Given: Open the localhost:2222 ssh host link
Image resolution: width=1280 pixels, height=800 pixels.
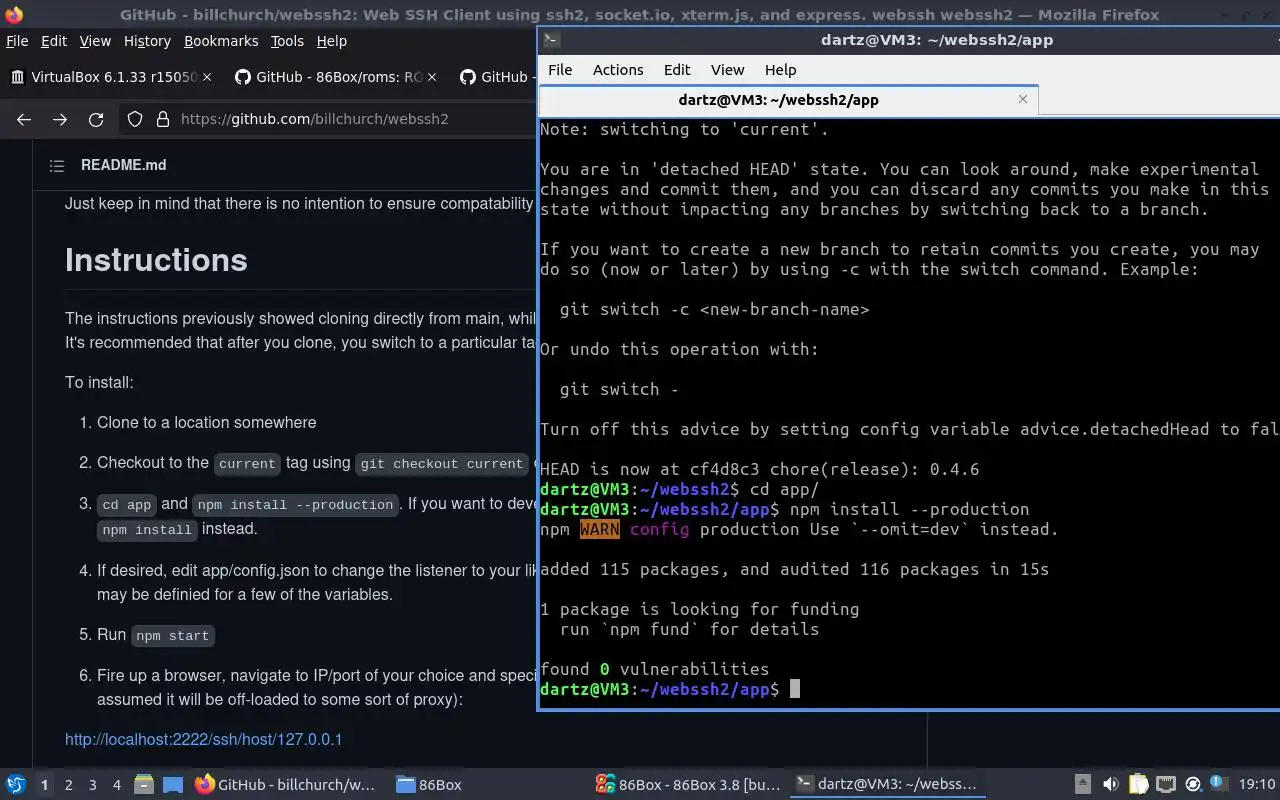Looking at the screenshot, I should (x=203, y=740).
